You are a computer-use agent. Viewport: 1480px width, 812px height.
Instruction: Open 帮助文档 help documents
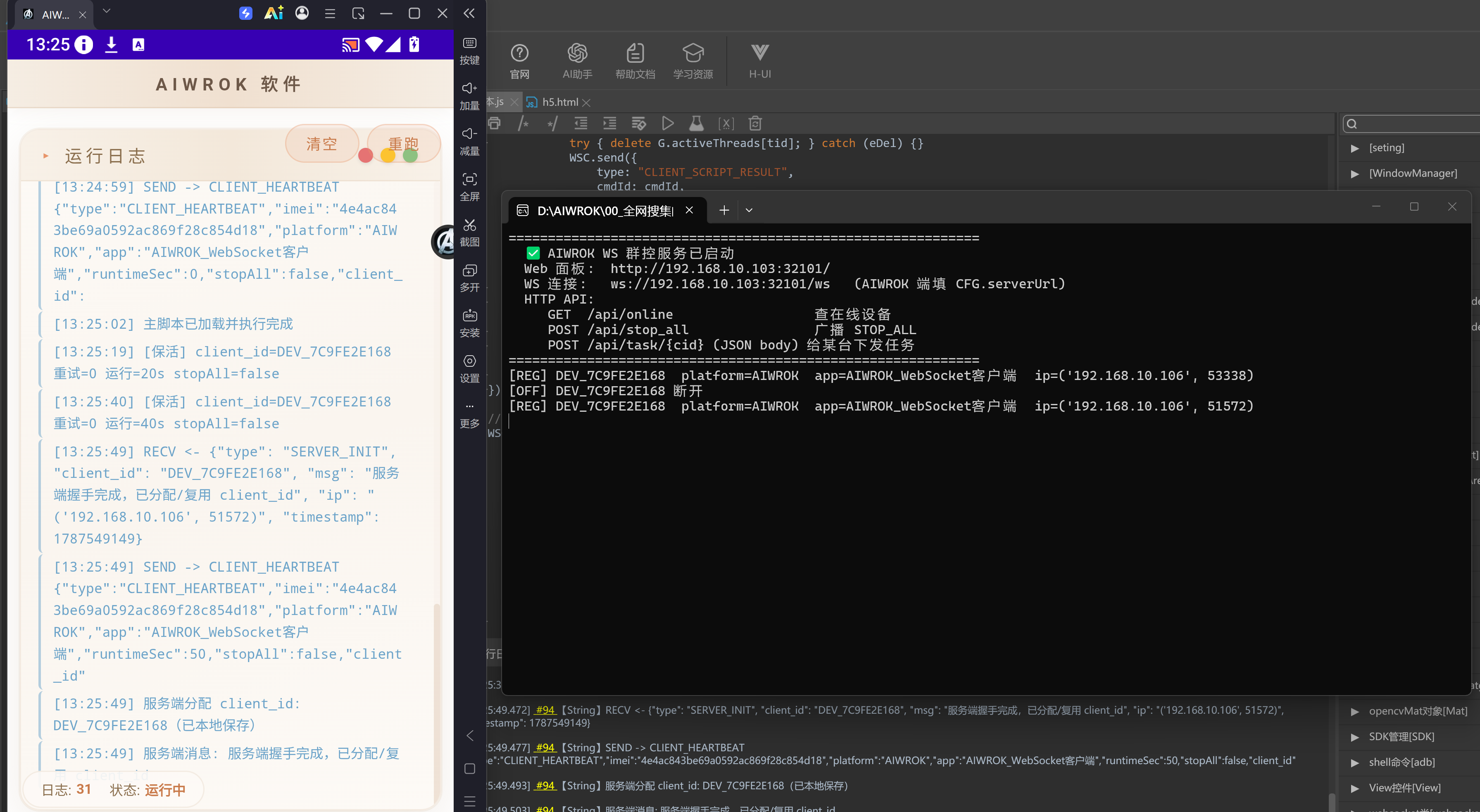[635, 62]
